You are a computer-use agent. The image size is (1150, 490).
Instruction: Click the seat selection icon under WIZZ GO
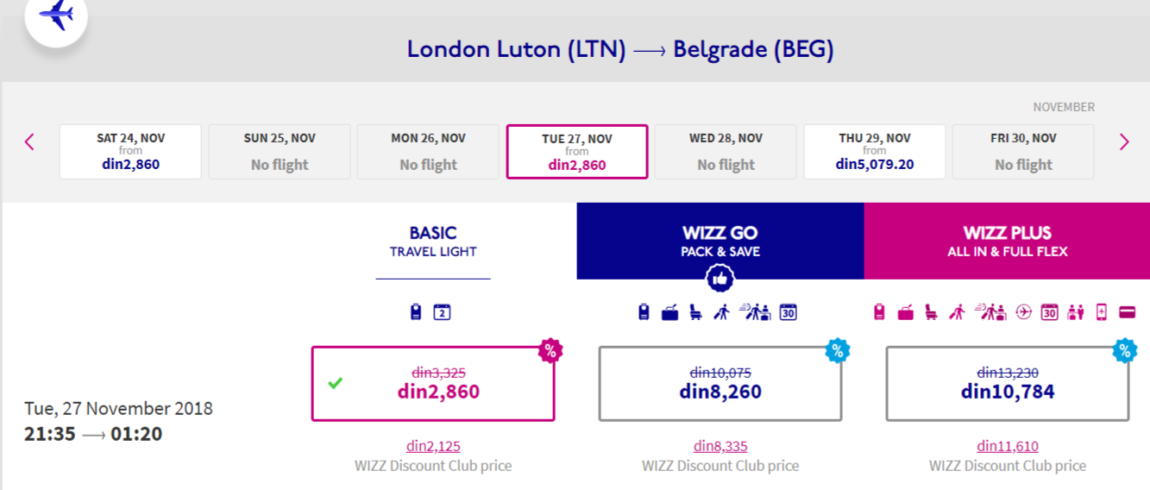pyautogui.click(x=696, y=313)
